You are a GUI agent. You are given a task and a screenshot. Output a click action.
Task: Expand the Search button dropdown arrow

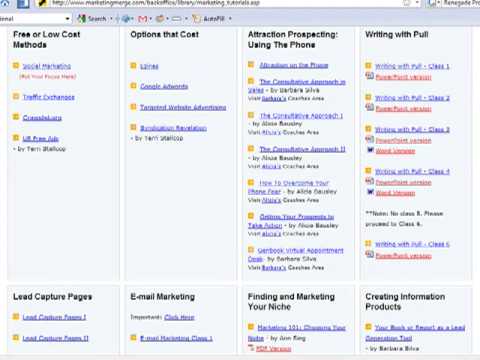coord(111,19)
